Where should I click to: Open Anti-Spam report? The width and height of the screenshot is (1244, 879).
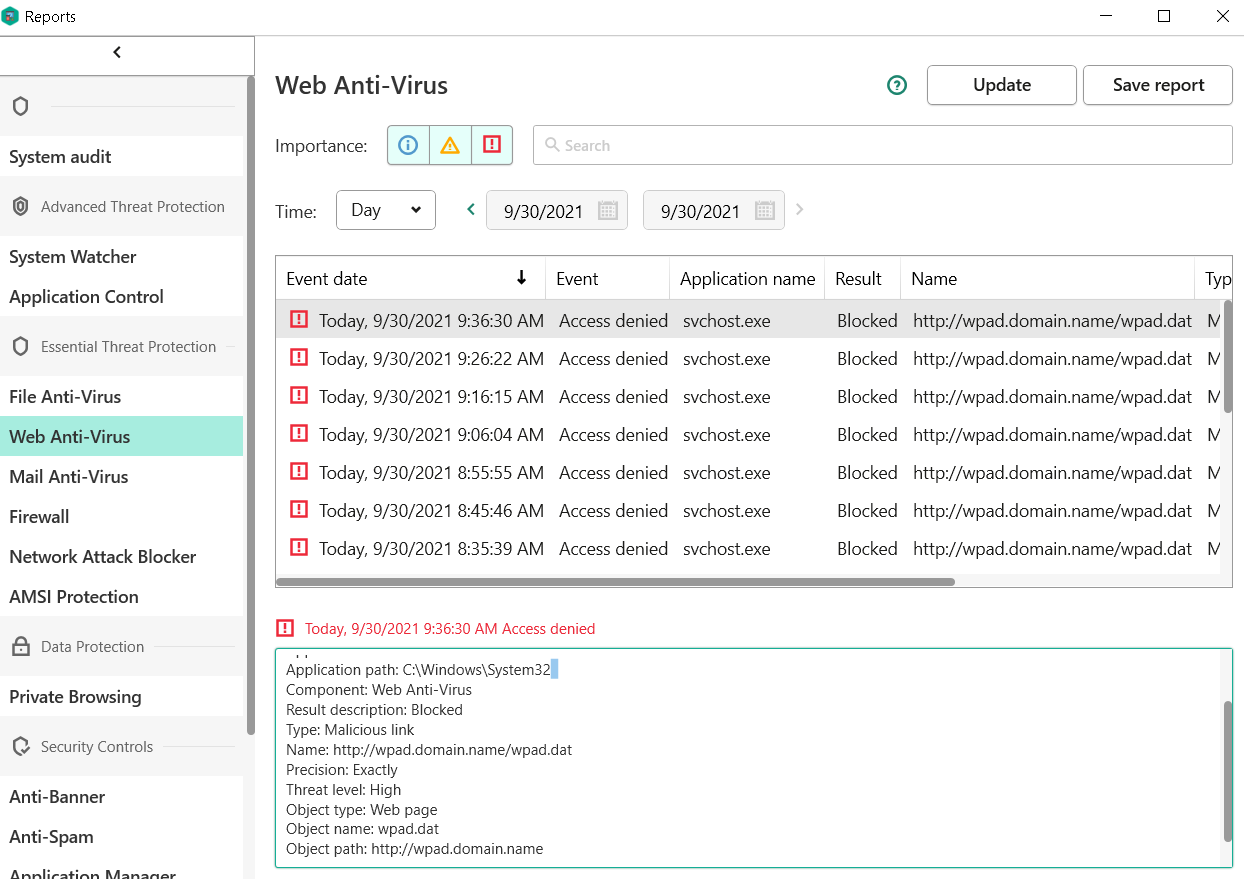click(x=121, y=837)
